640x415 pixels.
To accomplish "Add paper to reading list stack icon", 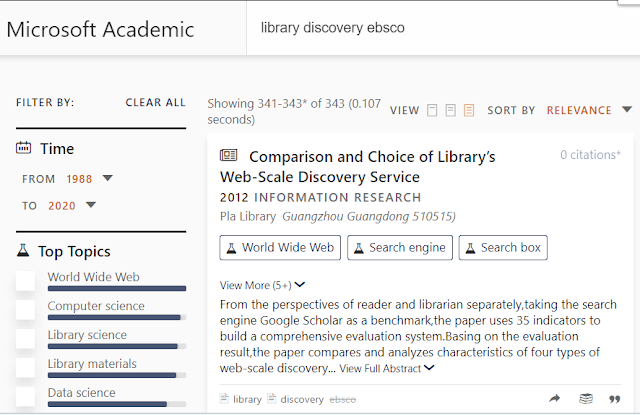I will point(586,398).
